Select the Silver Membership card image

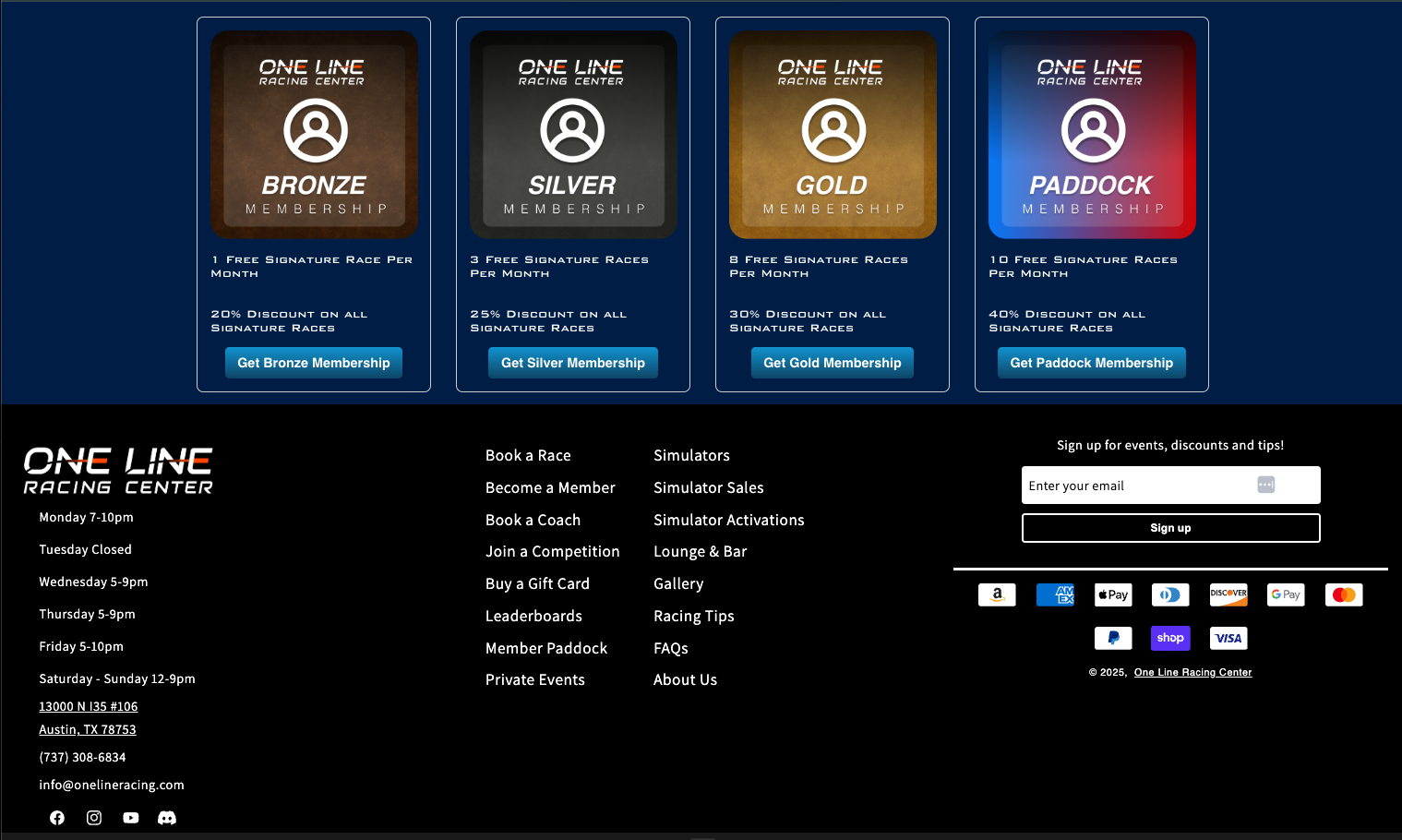[x=573, y=135]
